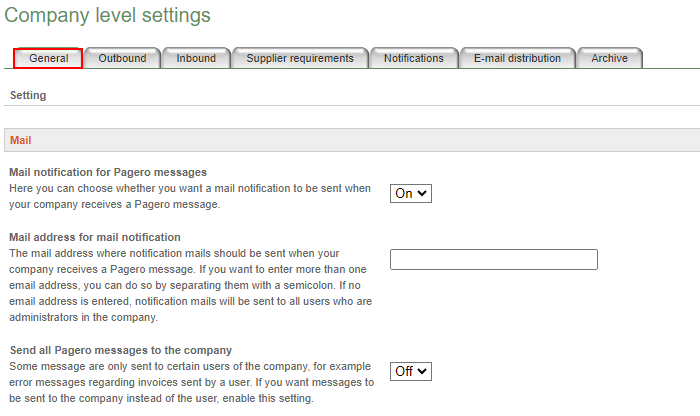
Task: Select the 'Mail notification for Pagero messages' label
Action: point(108,172)
